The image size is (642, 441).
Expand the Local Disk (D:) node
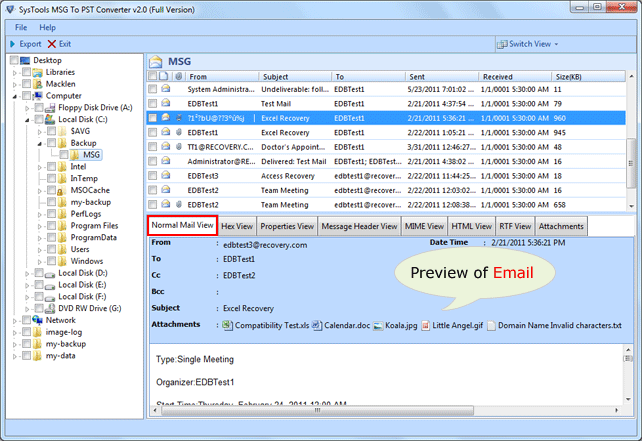coord(27,274)
